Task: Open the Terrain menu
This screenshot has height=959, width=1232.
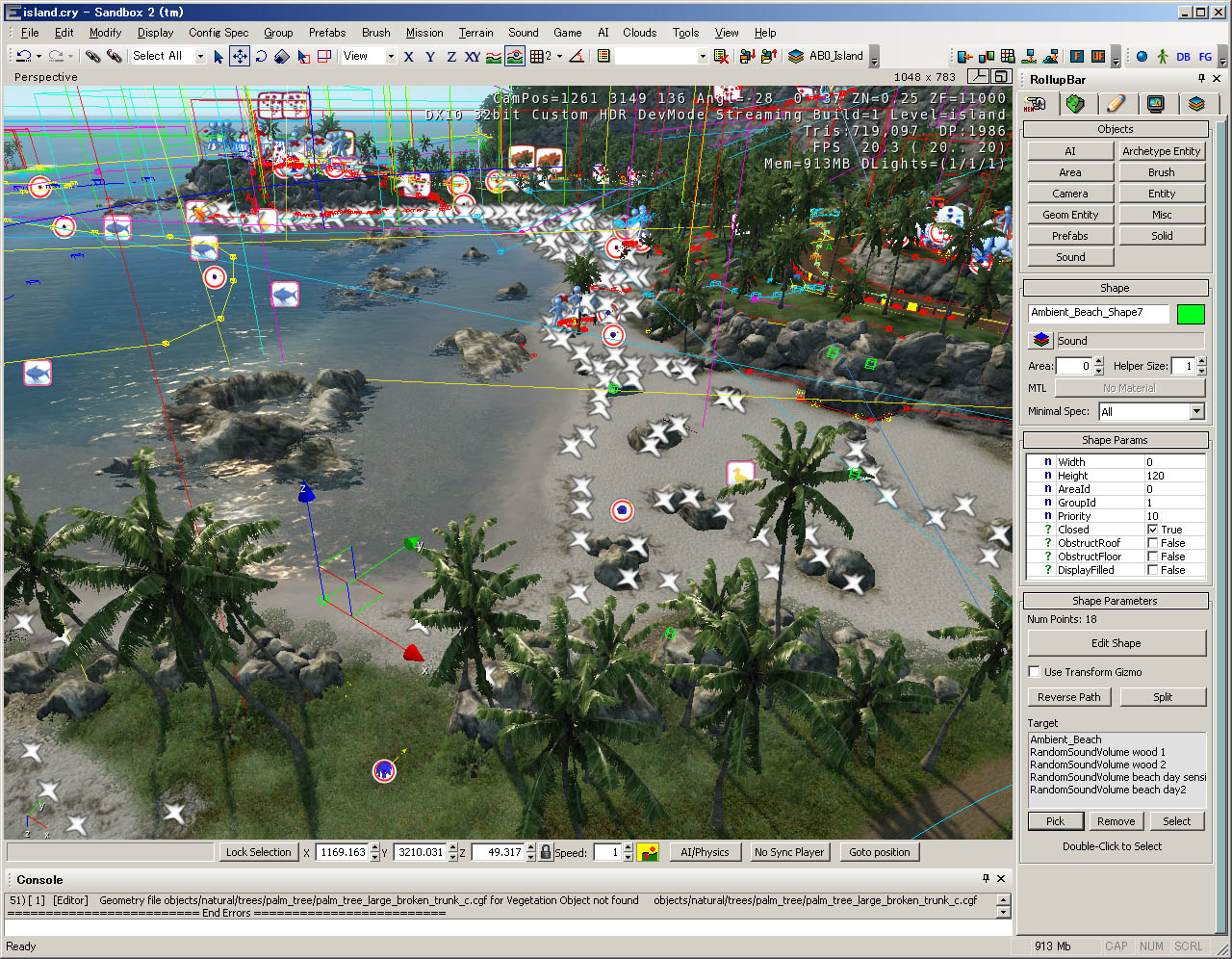Action: coord(475,33)
